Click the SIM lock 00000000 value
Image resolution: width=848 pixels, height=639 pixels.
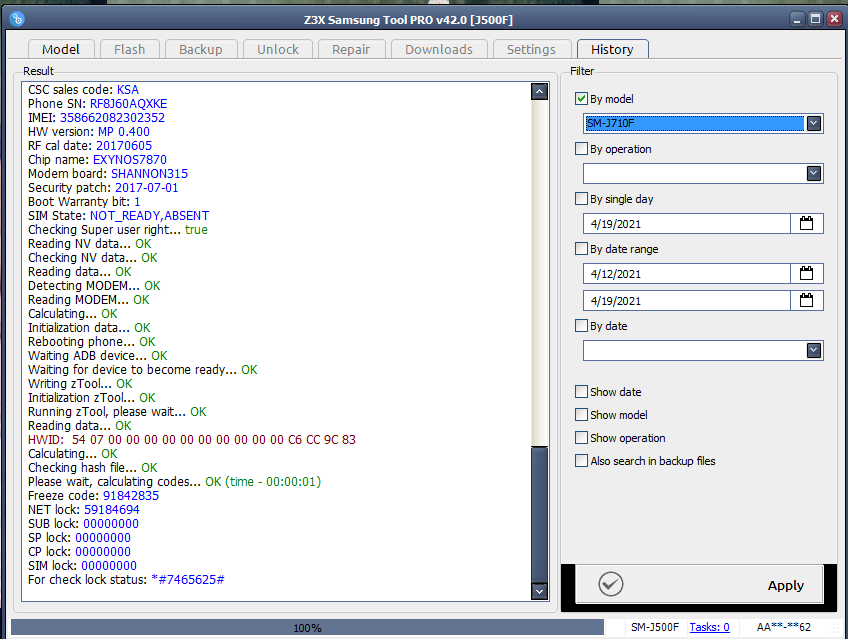[109, 565]
